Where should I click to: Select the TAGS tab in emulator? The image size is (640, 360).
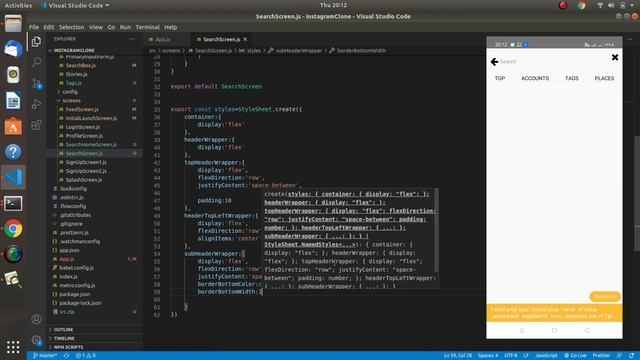[571, 78]
